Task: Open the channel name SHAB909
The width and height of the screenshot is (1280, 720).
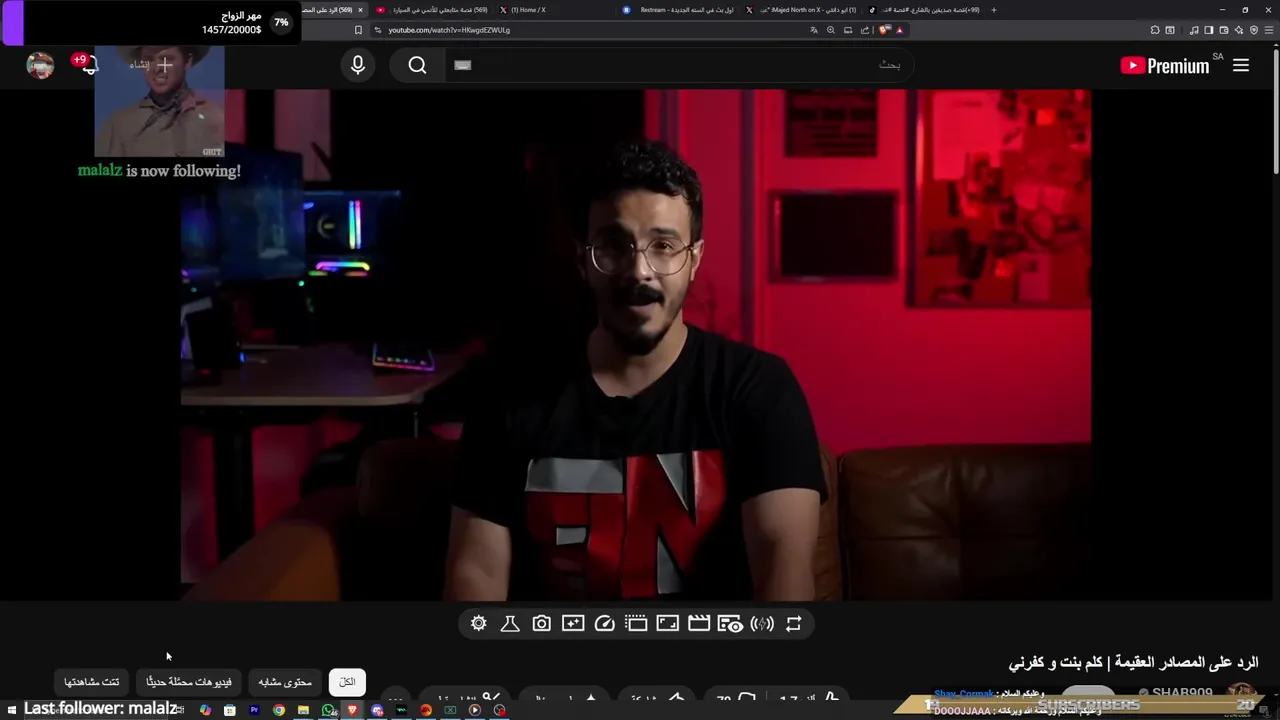Action: point(1182,692)
